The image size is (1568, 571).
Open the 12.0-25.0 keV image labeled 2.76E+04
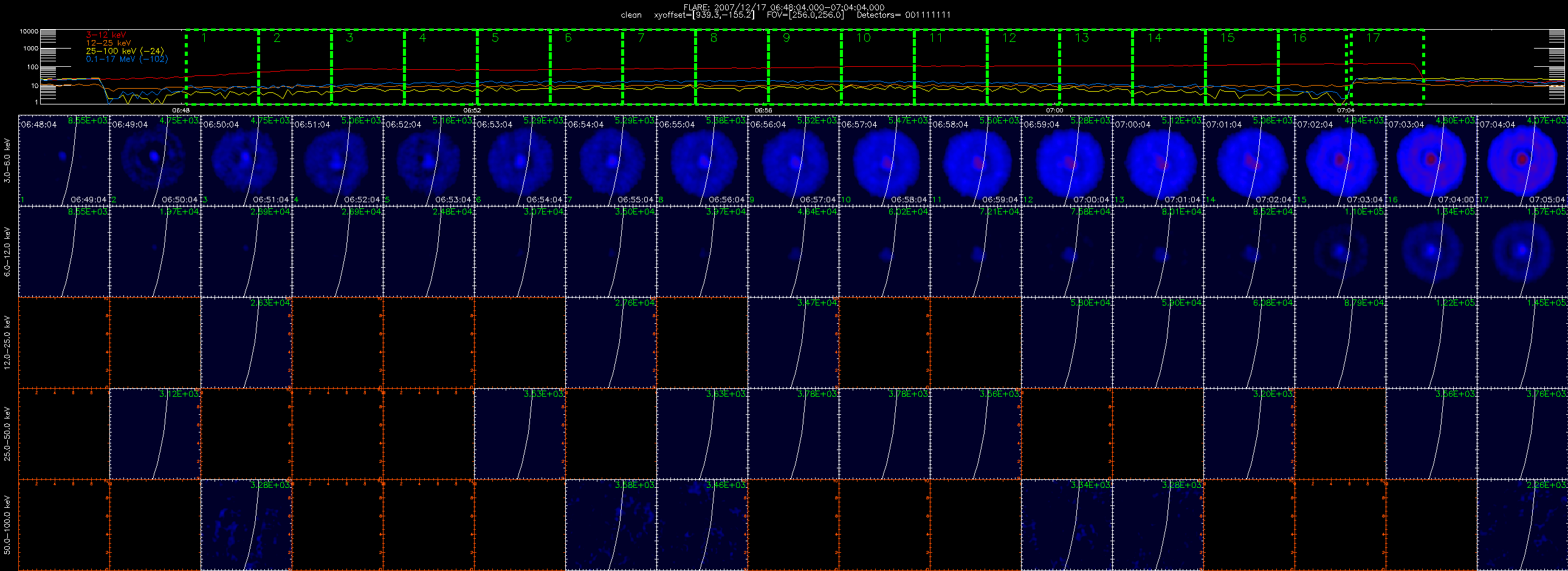[611, 343]
